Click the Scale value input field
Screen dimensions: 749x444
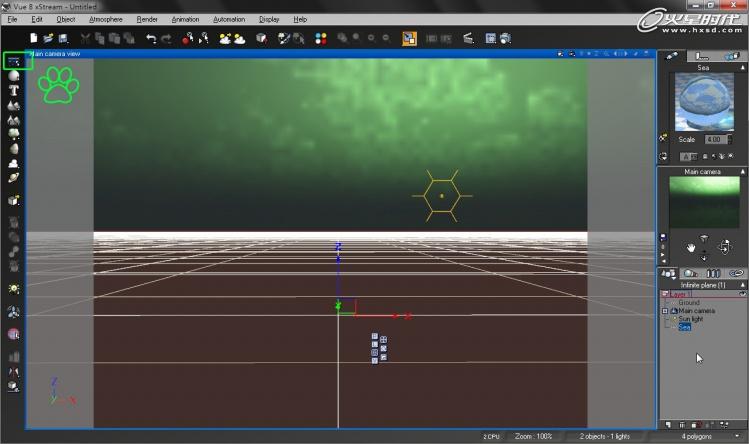714,140
